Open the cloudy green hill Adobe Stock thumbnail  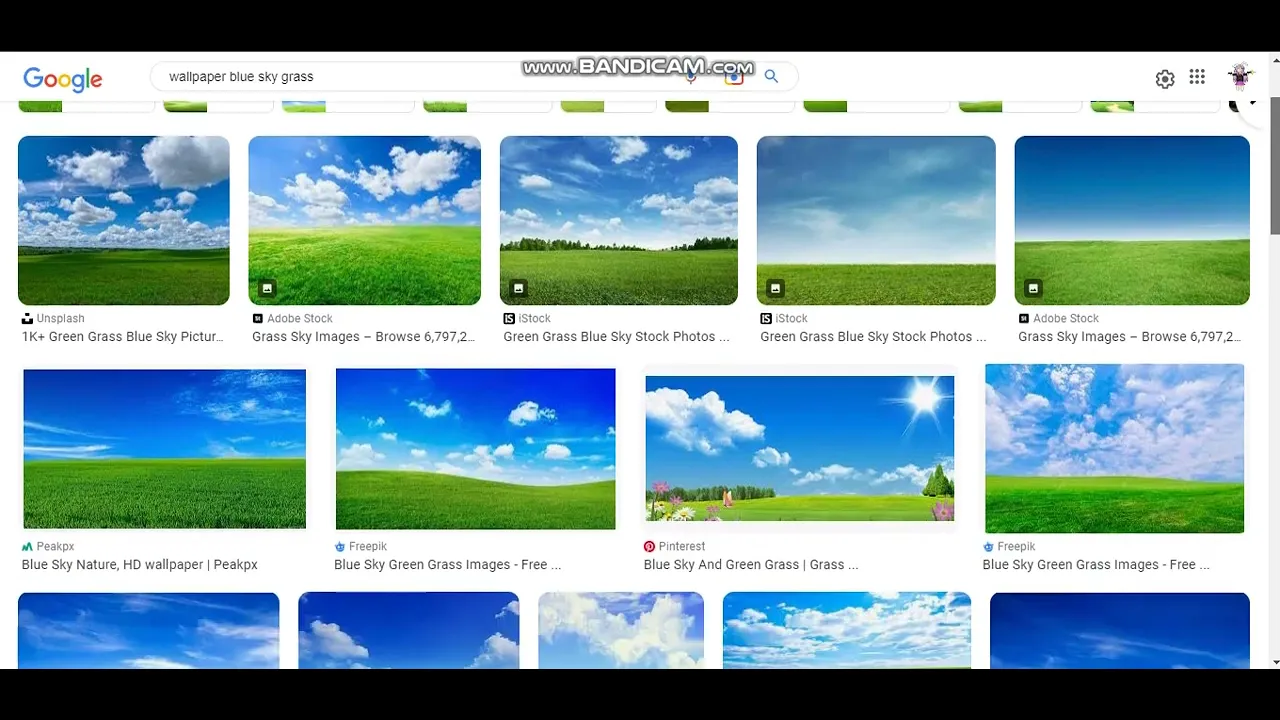pos(364,220)
